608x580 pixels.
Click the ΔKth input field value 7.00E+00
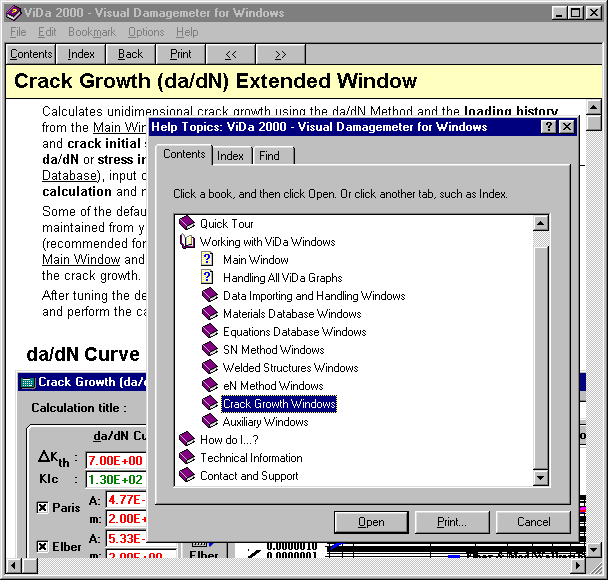point(116,461)
